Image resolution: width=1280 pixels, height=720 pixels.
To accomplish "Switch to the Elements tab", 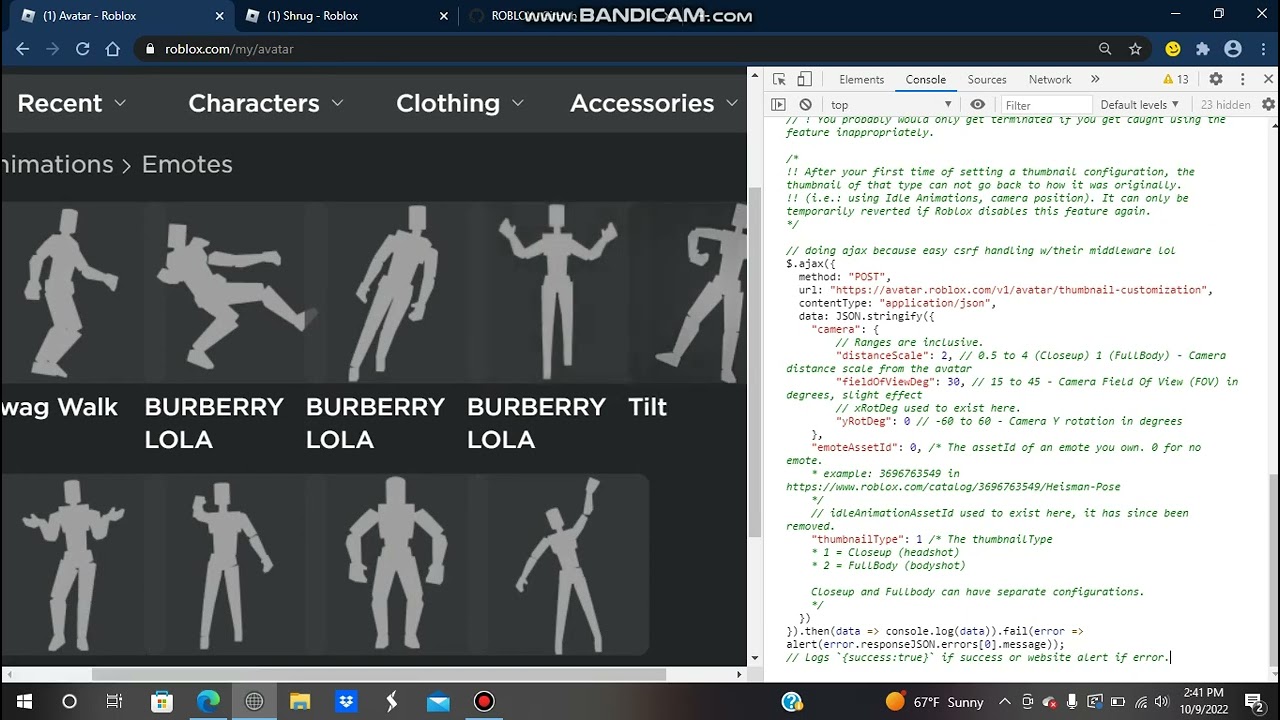I will [x=861, y=79].
